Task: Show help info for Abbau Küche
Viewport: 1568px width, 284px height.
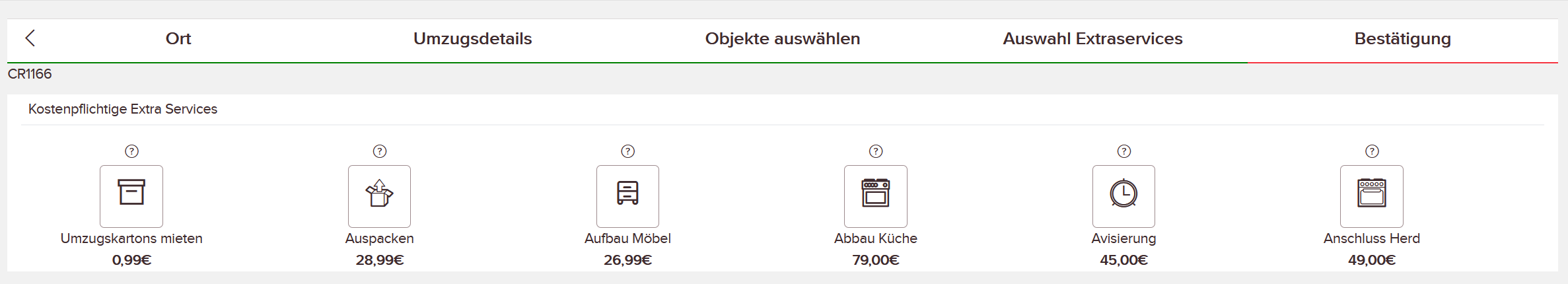Action: (876, 151)
